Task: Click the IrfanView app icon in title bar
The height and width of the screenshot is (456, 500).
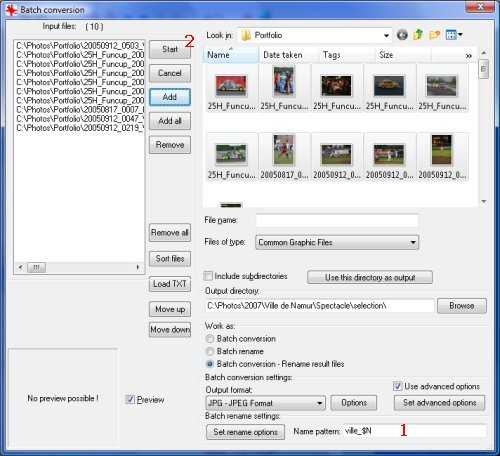Action: [x=11, y=10]
